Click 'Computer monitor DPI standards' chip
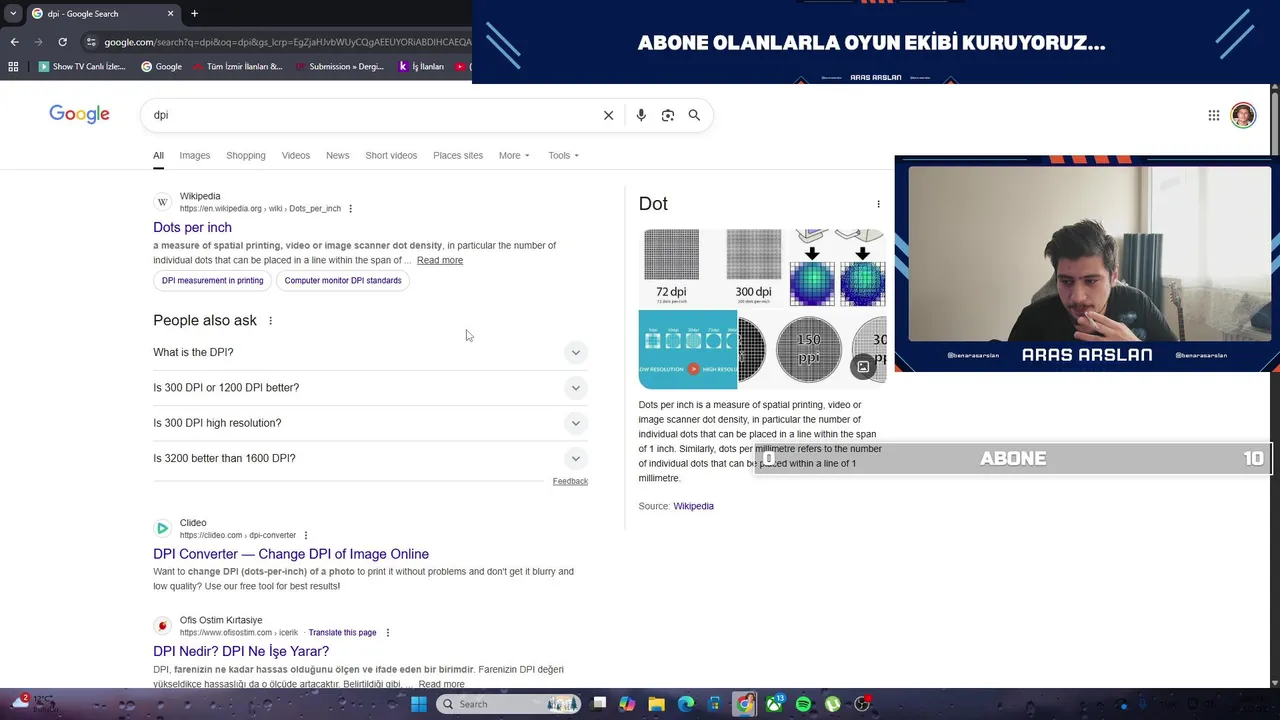 343,281
